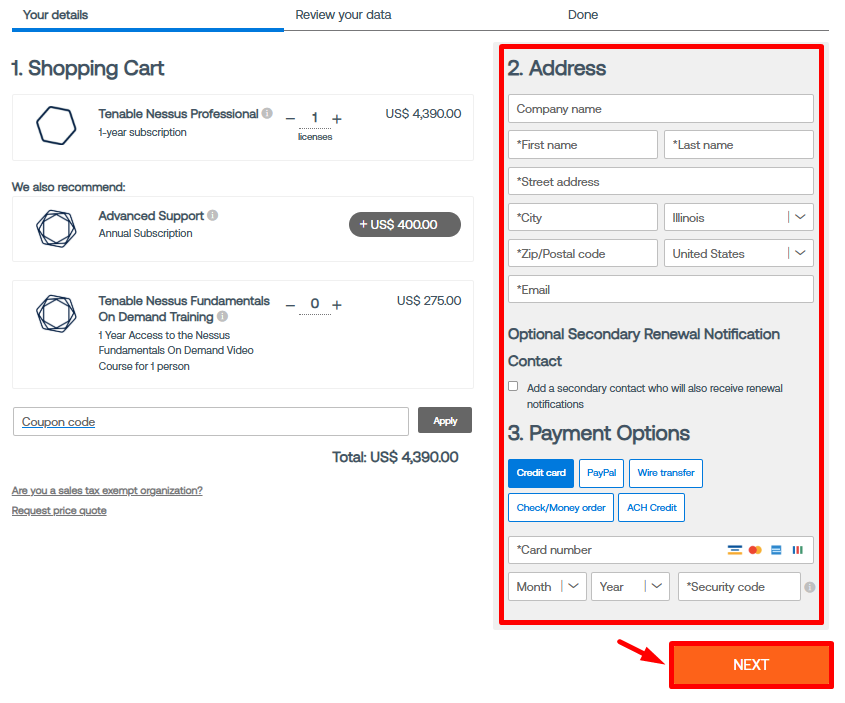845x703 pixels.
Task: Click the NEXT button
Action: pos(750,664)
